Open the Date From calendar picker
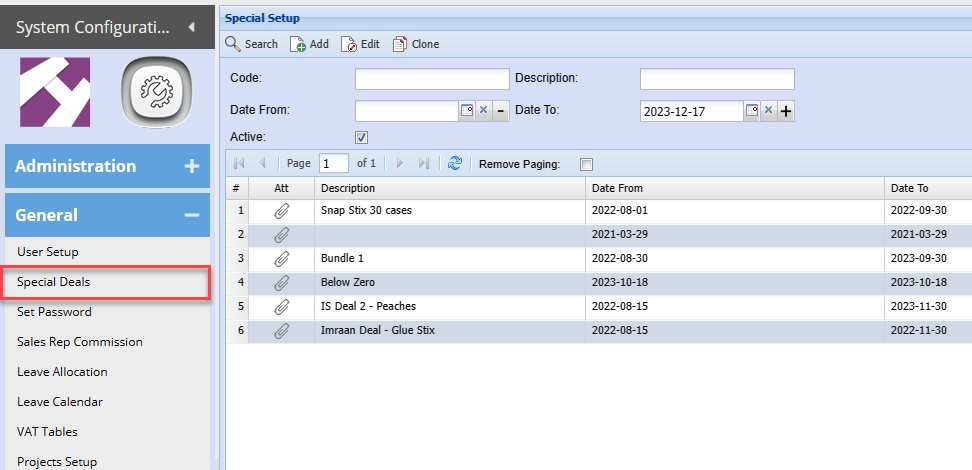 pos(466,111)
